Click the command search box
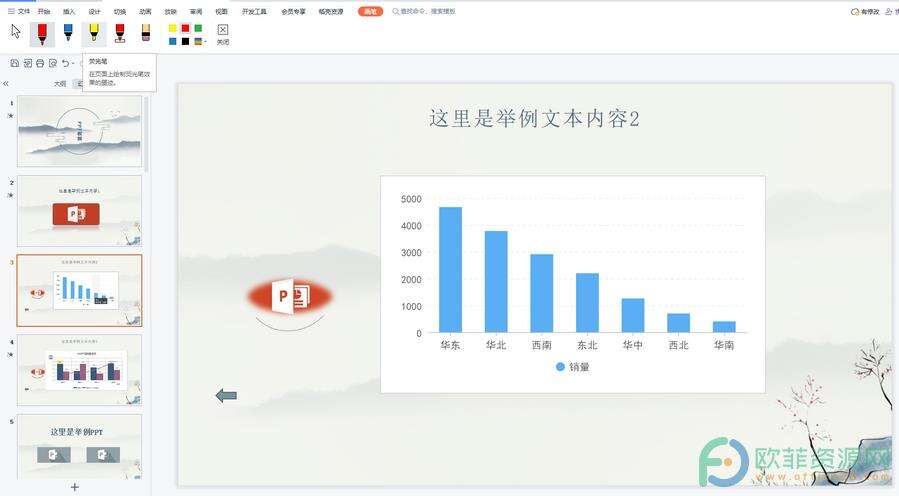 pyautogui.click(x=424, y=11)
